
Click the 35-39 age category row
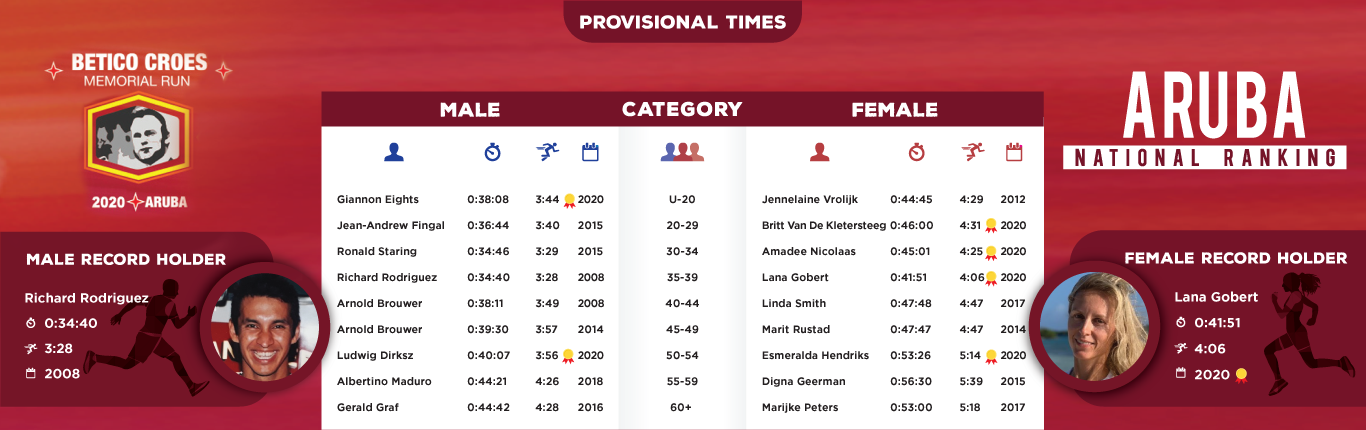click(x=681, y=277)
